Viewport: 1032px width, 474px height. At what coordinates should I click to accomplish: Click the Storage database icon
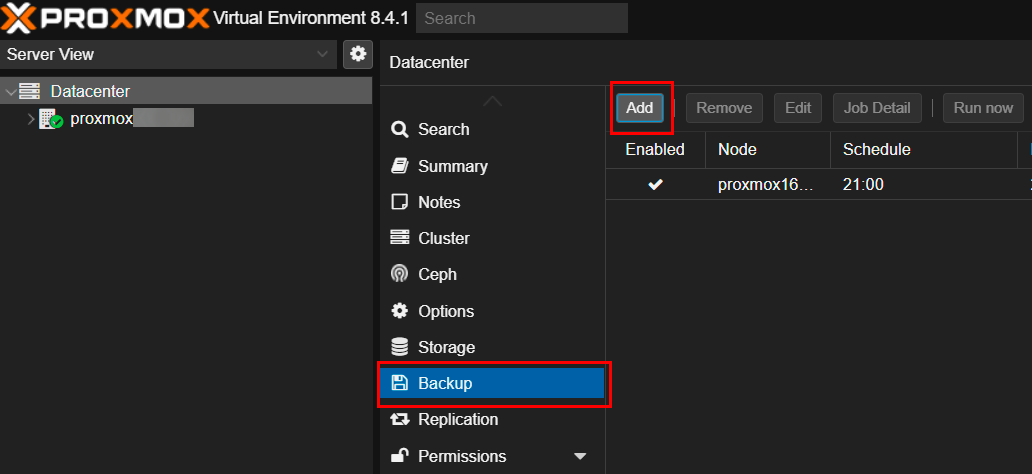pyautogui.click(x=400, y=347)
